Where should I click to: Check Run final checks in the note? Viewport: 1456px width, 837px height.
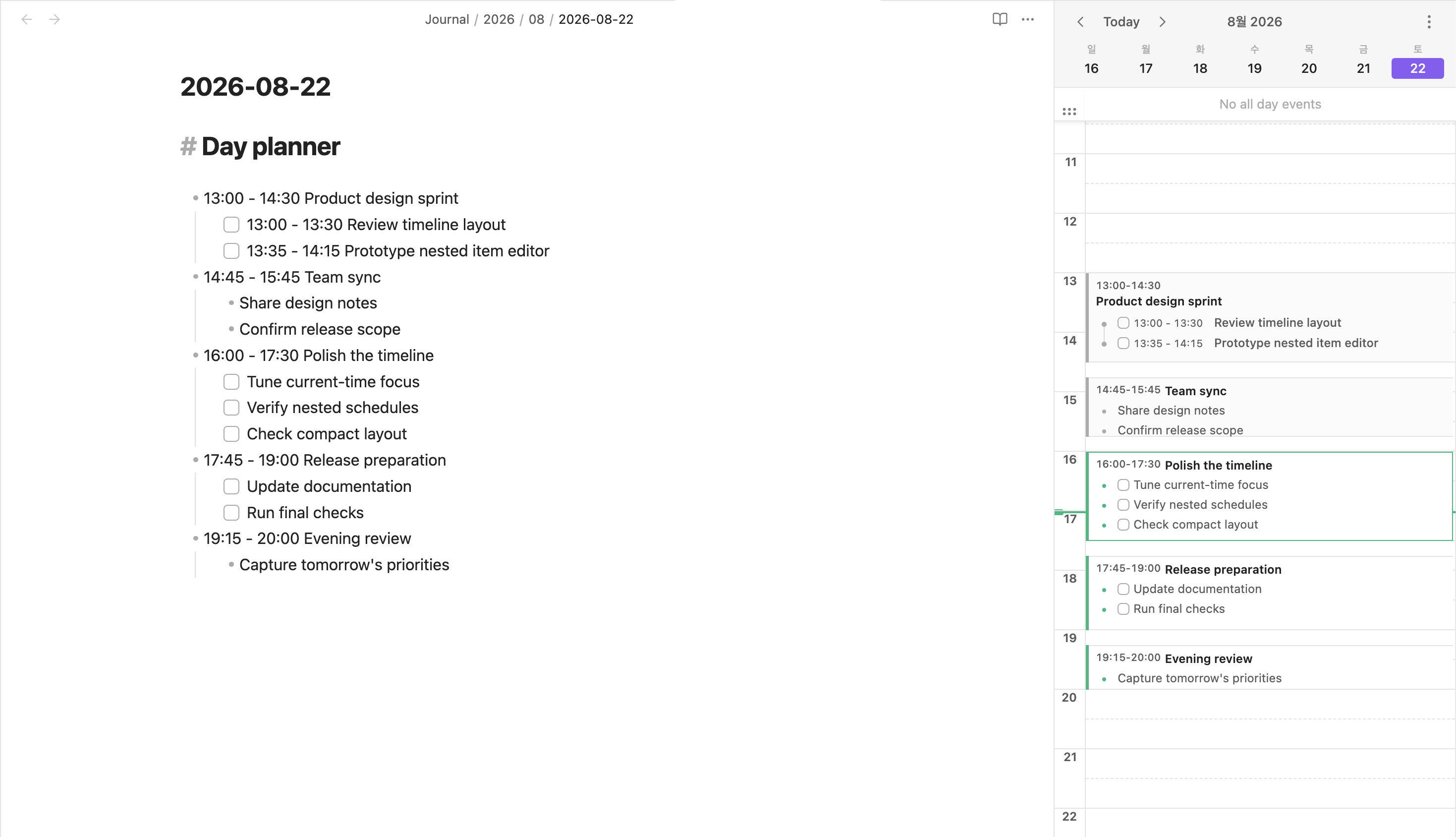[231, 513]
